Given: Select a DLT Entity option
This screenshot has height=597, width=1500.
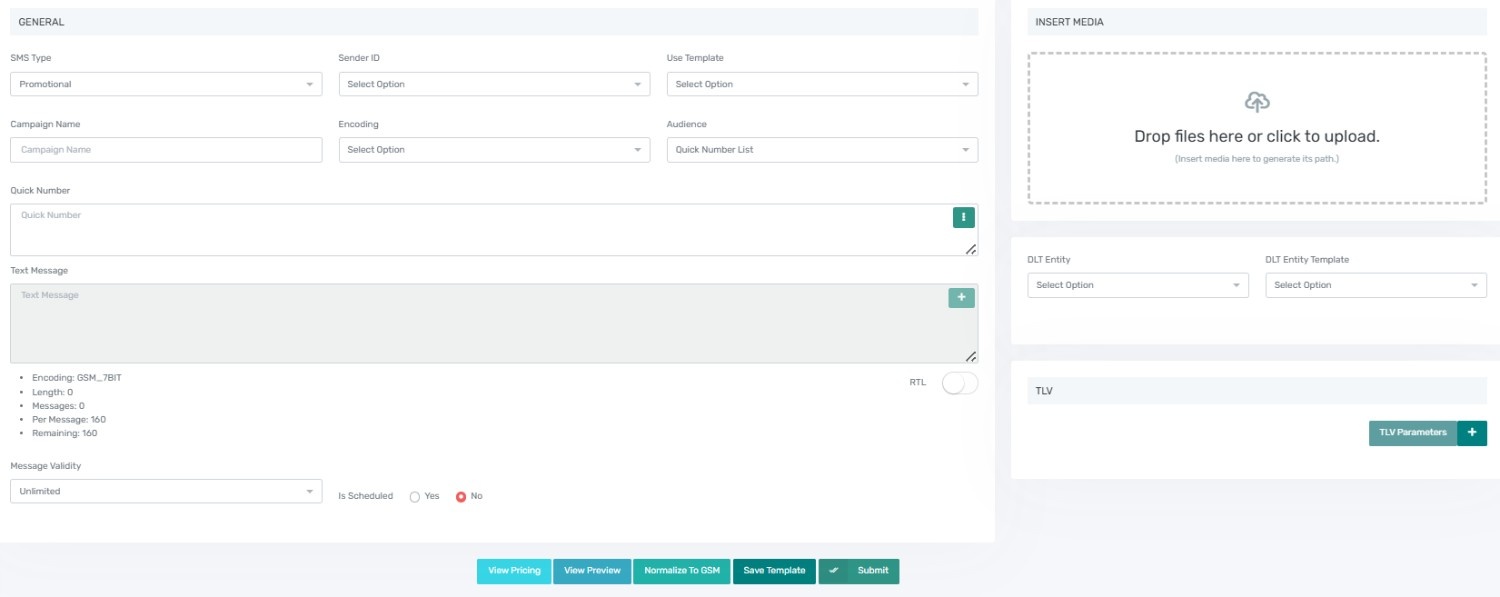Looking at the screenshot, I should [x=1137, y=284].
